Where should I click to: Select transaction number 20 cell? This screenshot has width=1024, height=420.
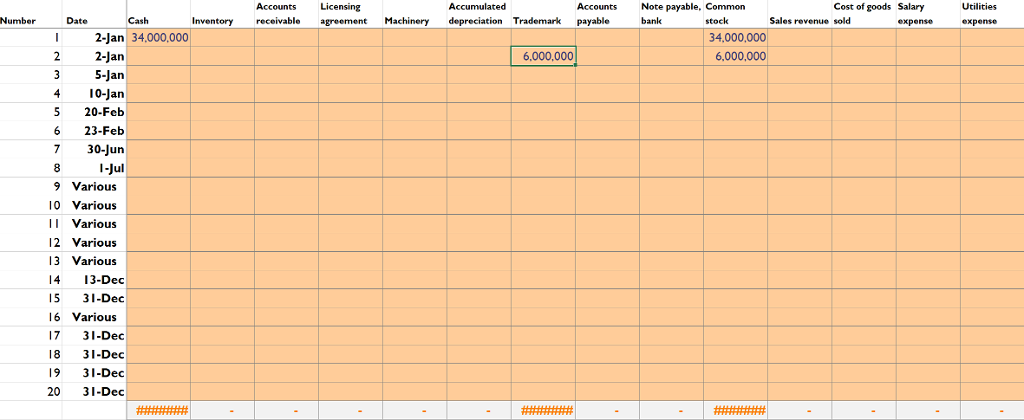tap(31, 392)
